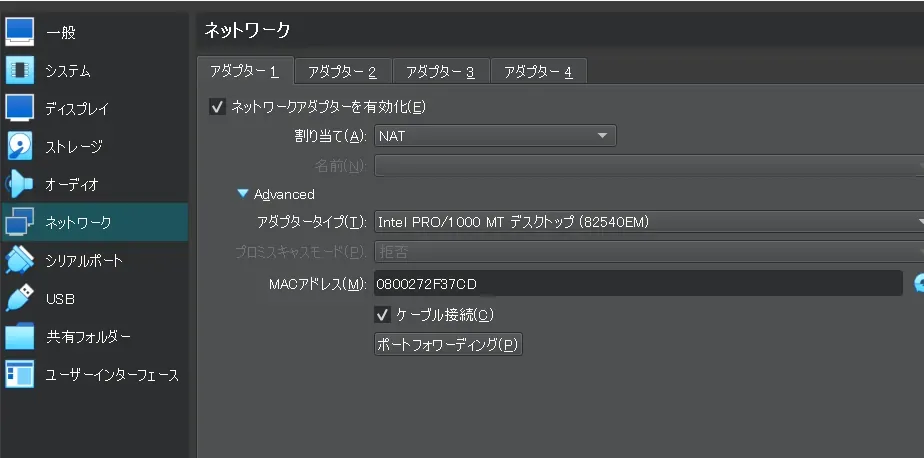Viewport: 924px width, 458px height.
Task: Toggle ネットワークアダプターを有効化 checkbox
Action: click(x=217, y=107)
